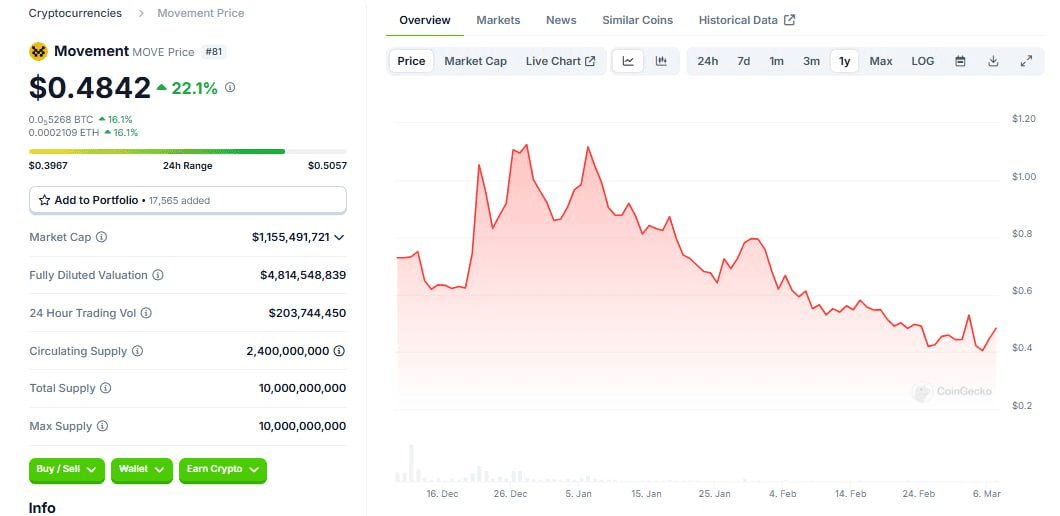The image size is (1060, 516).
Task: Select the 3m time range
Action: click(x=811, y=61)
